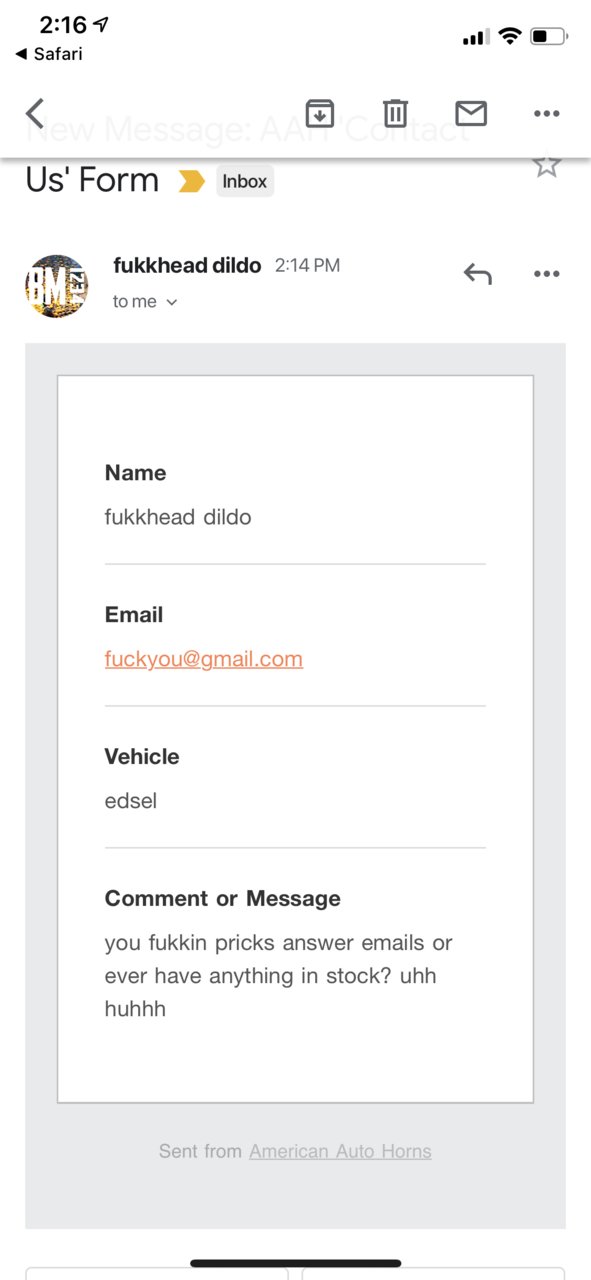Viewport: 591px width, 1280px height.
Task: Star this email conversation
Action: tap(546, 164)
